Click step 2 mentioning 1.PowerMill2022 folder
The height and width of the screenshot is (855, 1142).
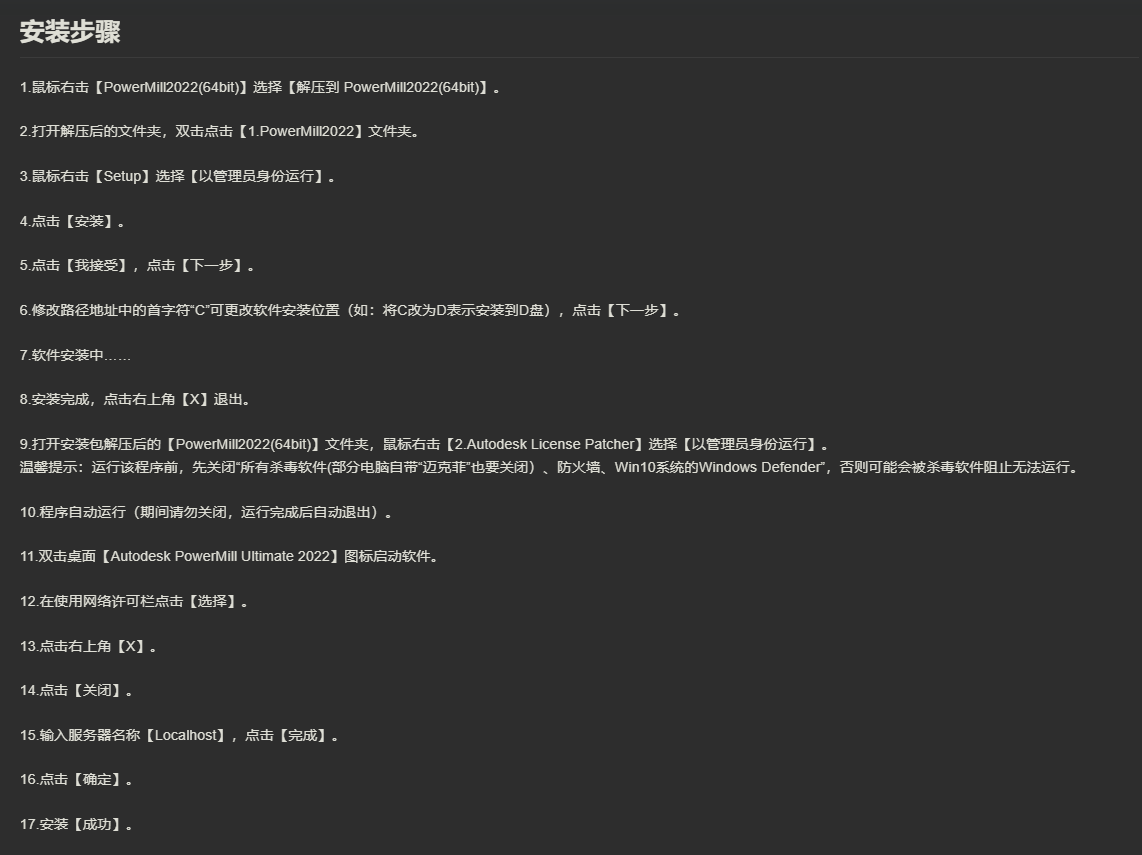(x=219, y=132)
